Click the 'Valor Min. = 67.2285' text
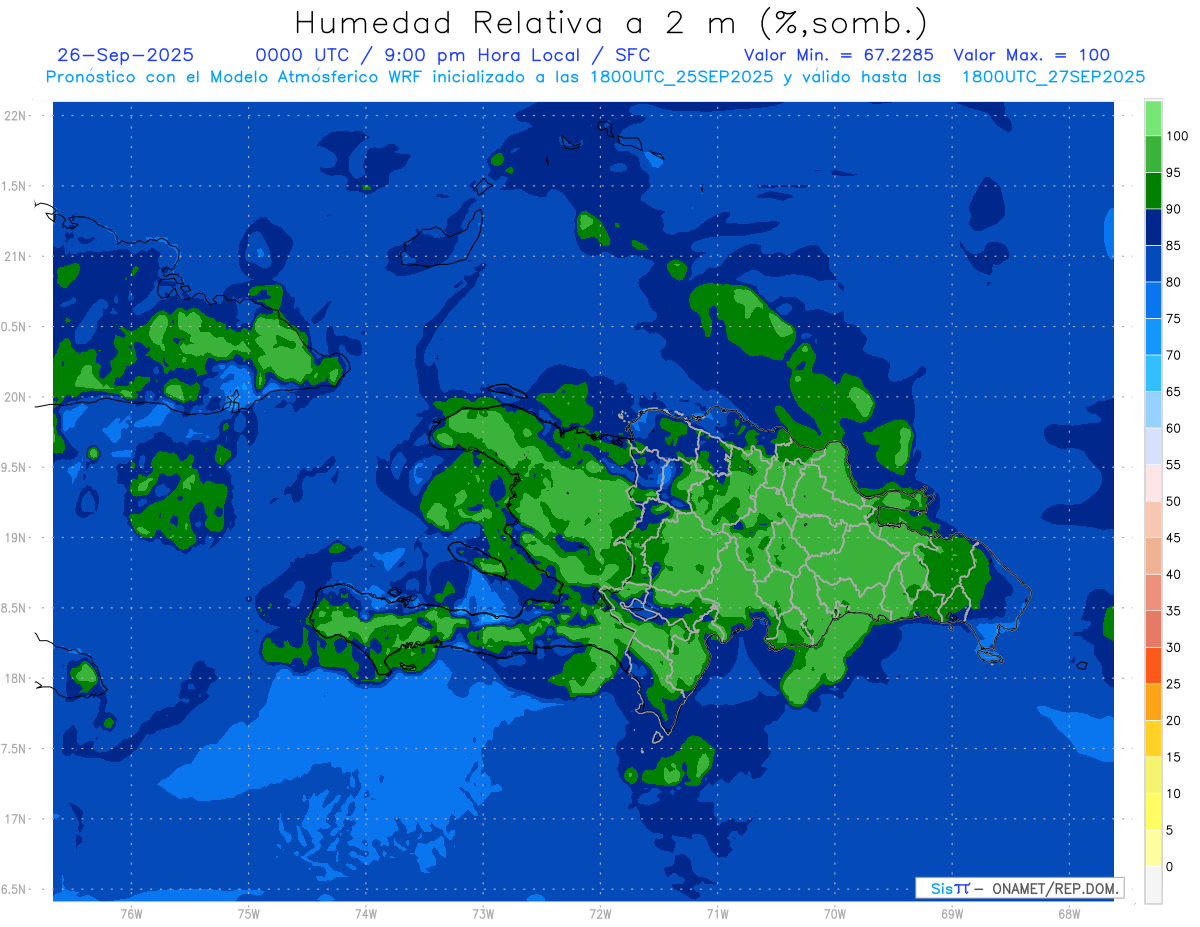1200x927 pixels. (838, 55)
